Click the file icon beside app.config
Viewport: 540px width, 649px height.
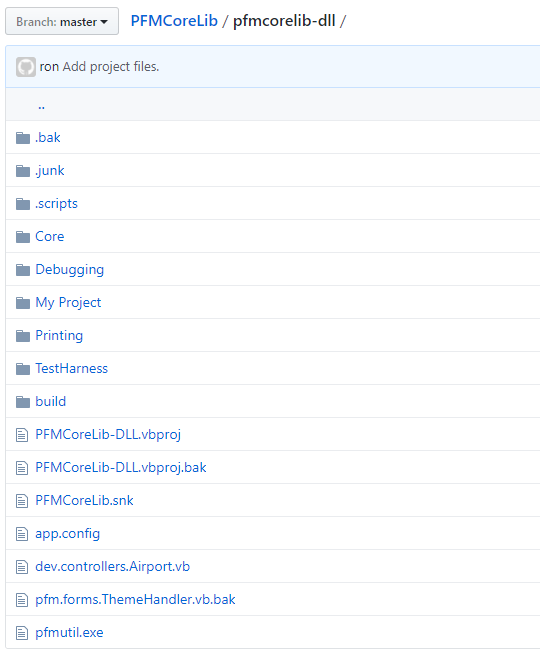click(x=22, y=534)
